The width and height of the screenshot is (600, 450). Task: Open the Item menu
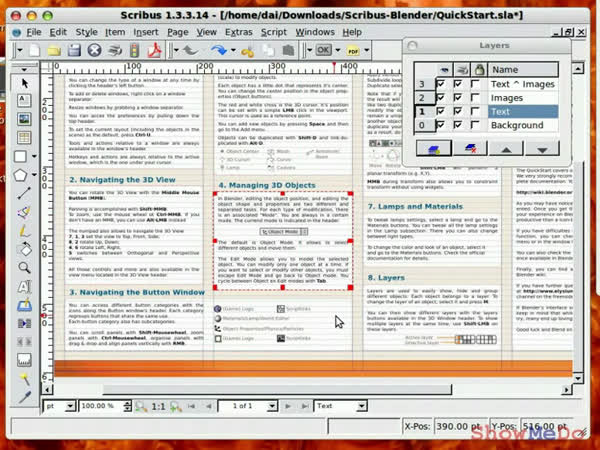(115, 32)
